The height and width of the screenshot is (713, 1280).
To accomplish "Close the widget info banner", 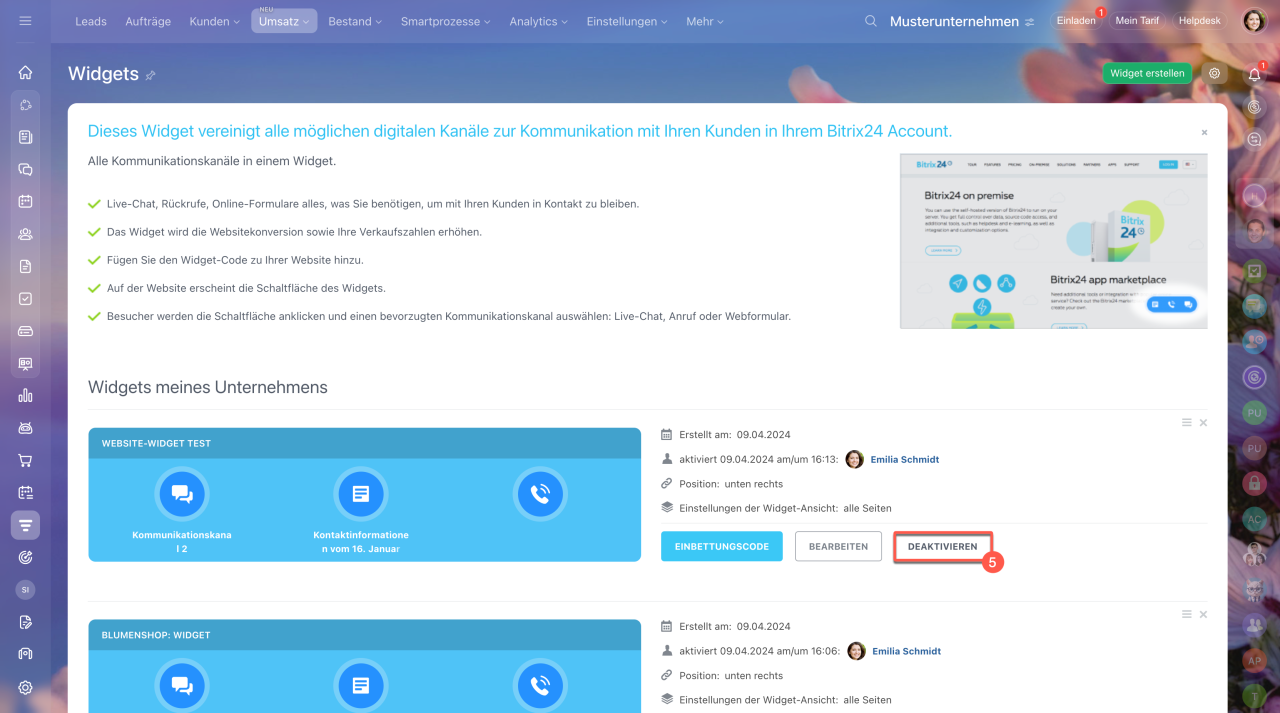I will click(x=1204, y=132).
